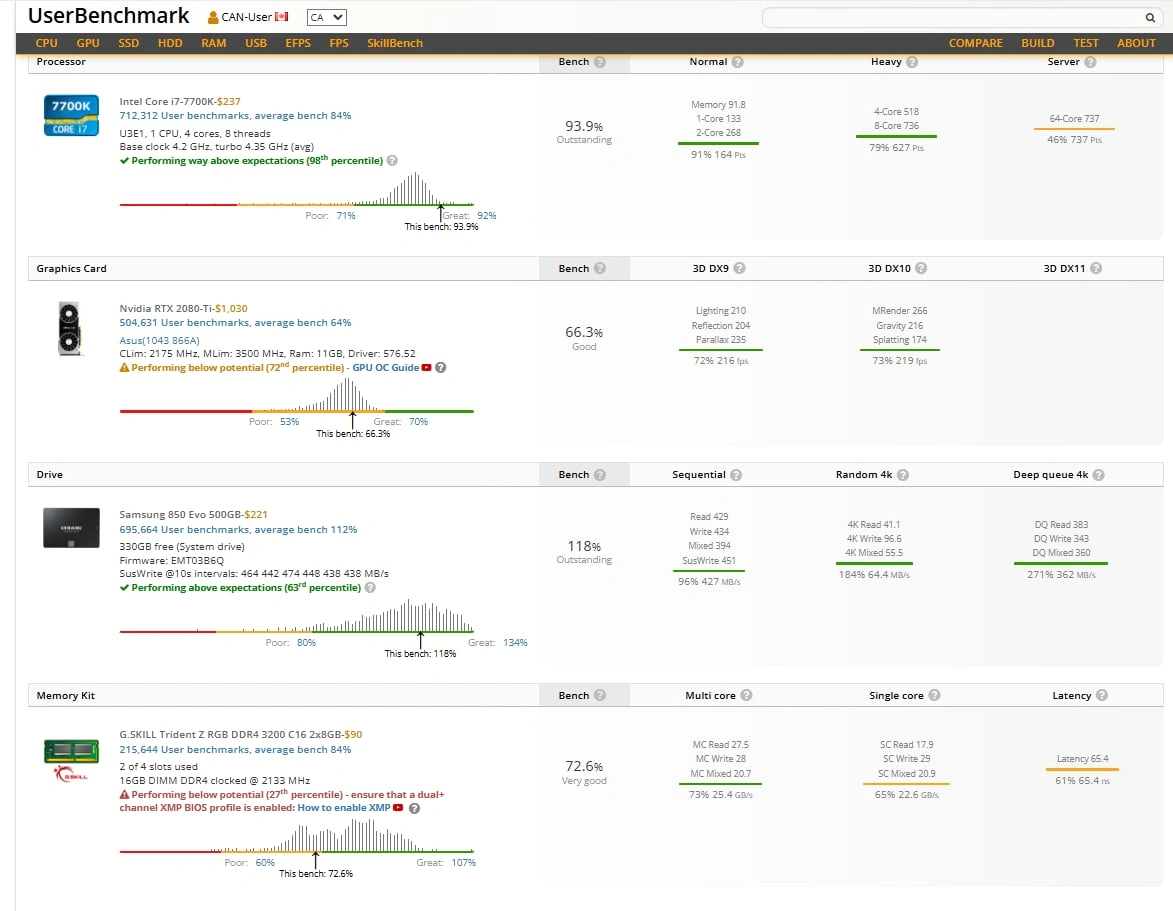The image size is (1173, 911).
Task: Click the Single core help icon
Action: click(x=934, y=696)
